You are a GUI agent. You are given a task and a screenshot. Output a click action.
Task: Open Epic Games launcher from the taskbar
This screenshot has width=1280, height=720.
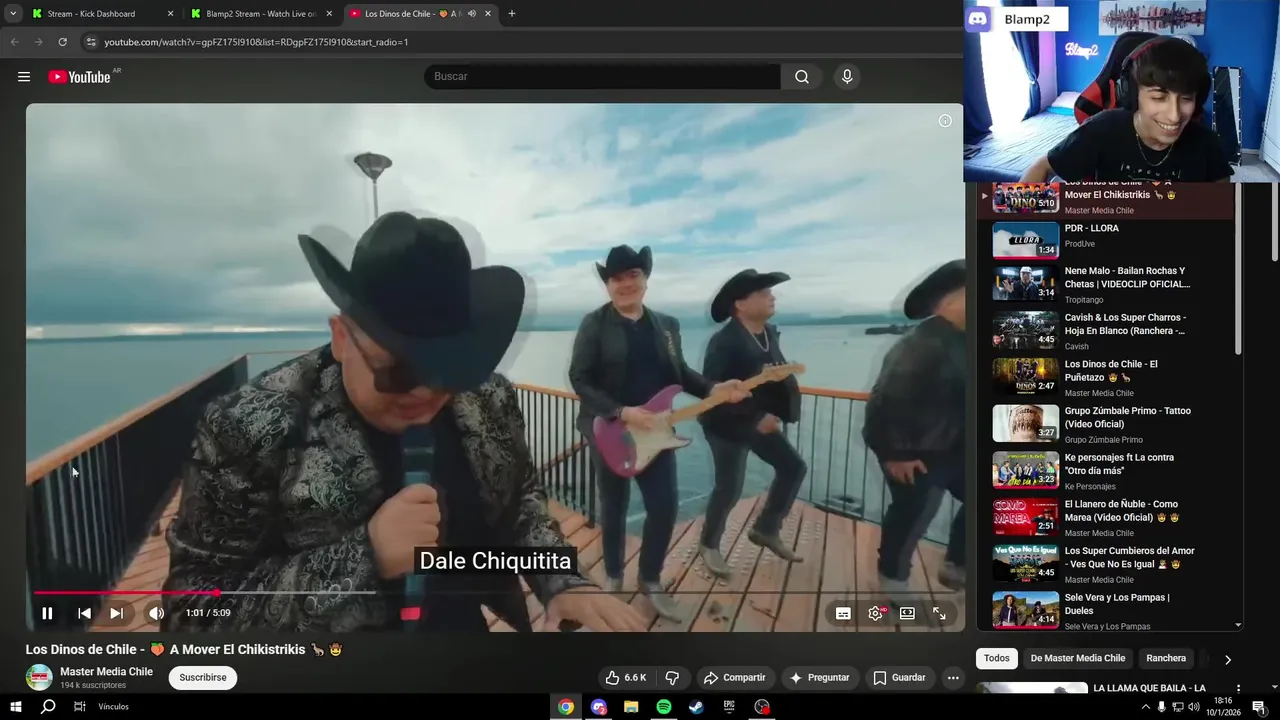click(729, 707)
